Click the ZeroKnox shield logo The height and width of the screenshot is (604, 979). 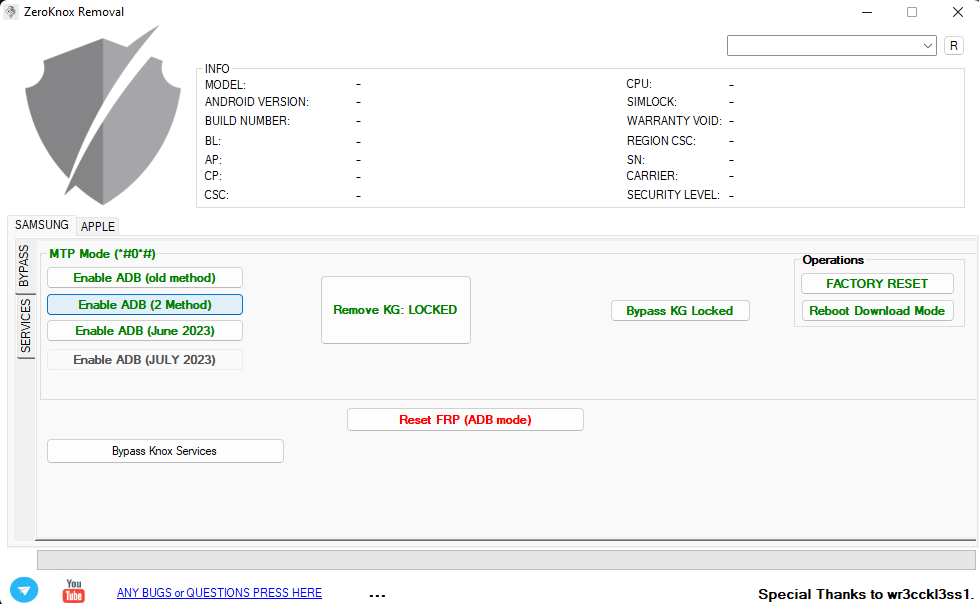[103, 116]
